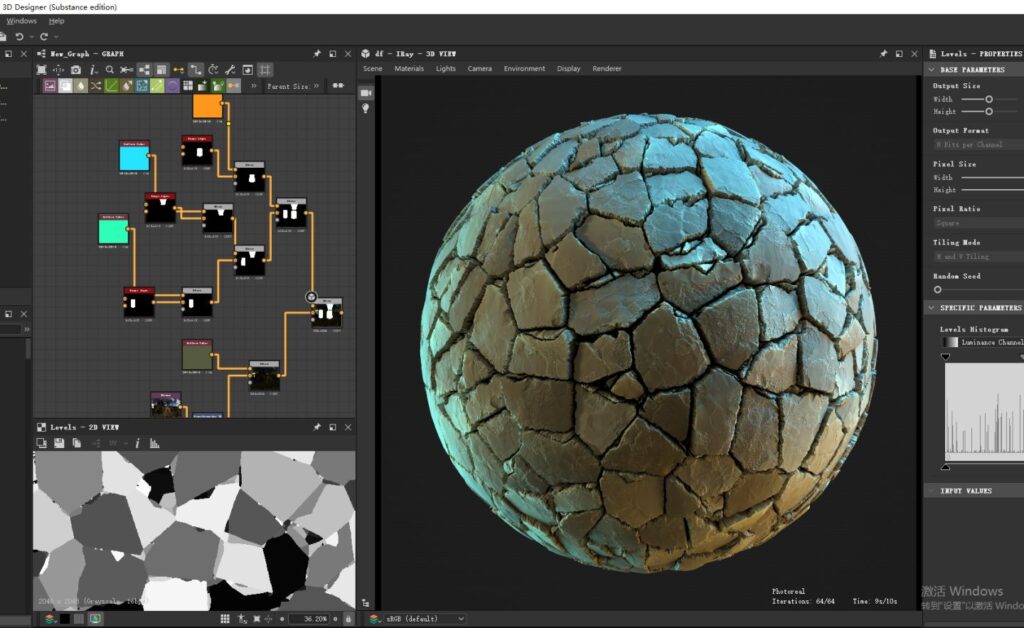Click the save icon in the 2D view toolbar

(x=59, y=441)
